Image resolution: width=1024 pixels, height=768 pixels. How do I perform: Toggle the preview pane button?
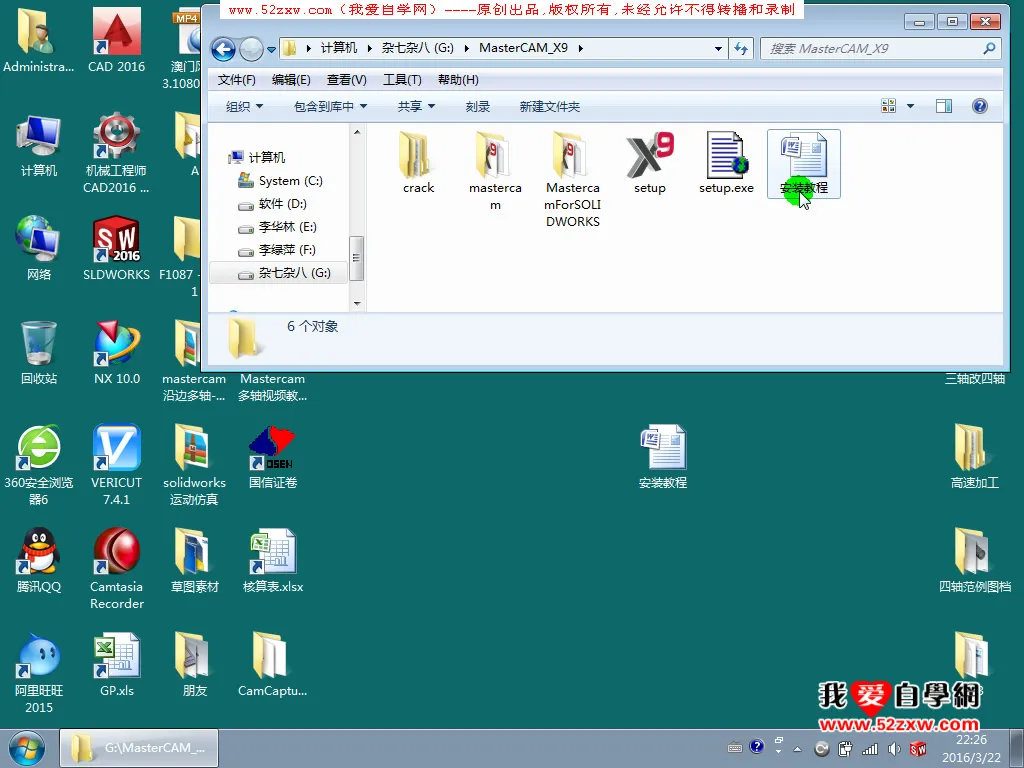click(943, 106)
